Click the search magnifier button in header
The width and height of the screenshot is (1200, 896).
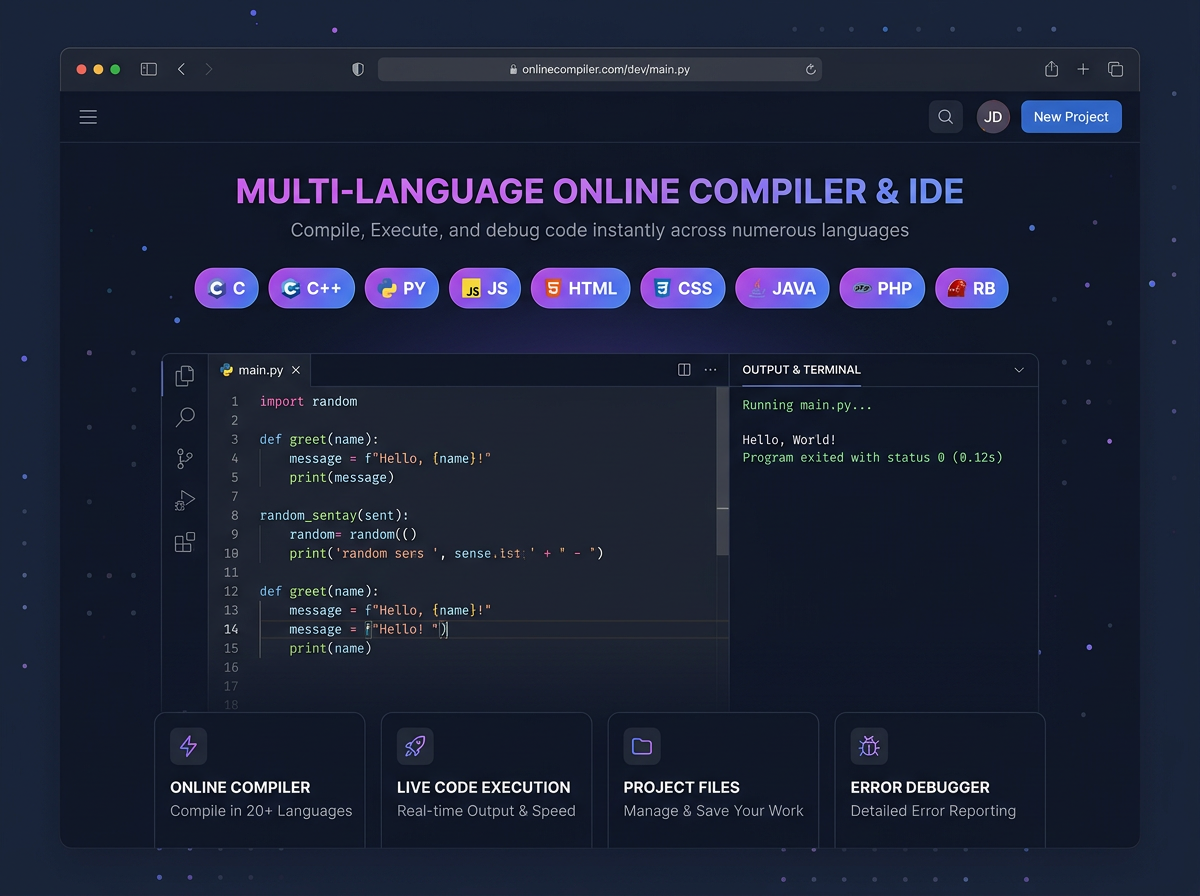click(945, 117)
